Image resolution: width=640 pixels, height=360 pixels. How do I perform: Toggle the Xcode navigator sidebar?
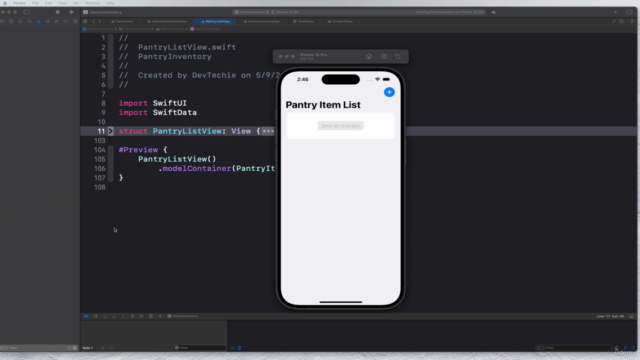tap(27, 12)
